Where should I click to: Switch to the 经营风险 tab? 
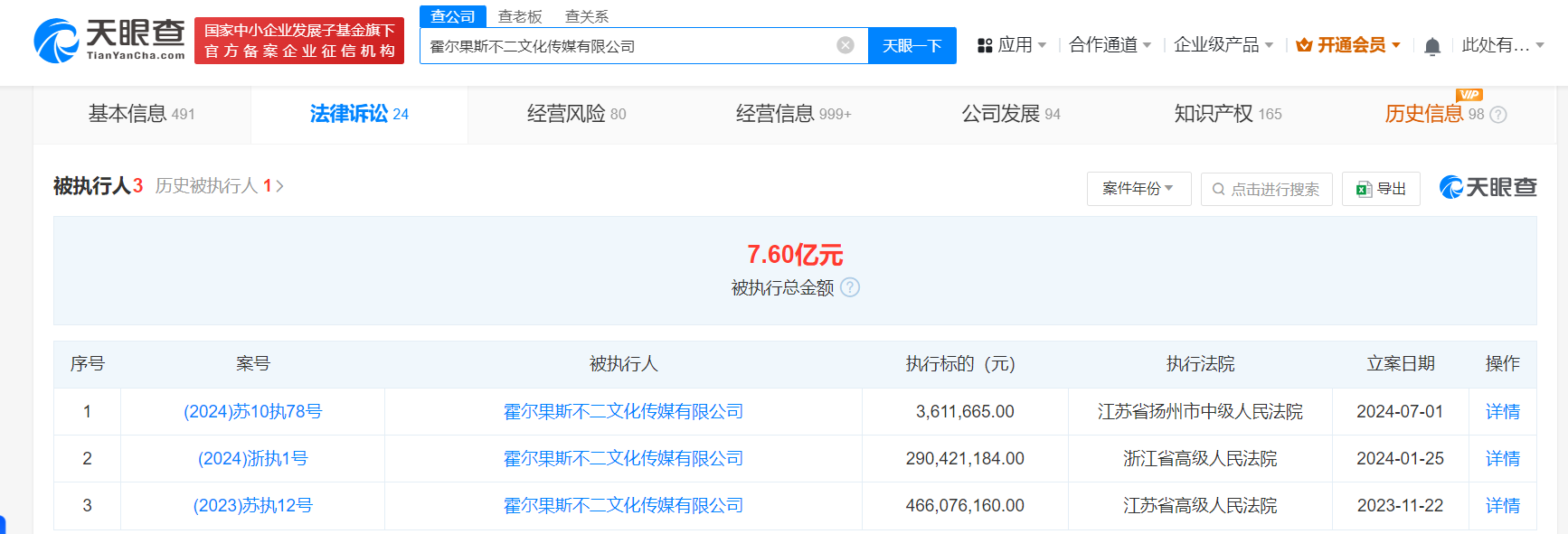tap(576, 114)
